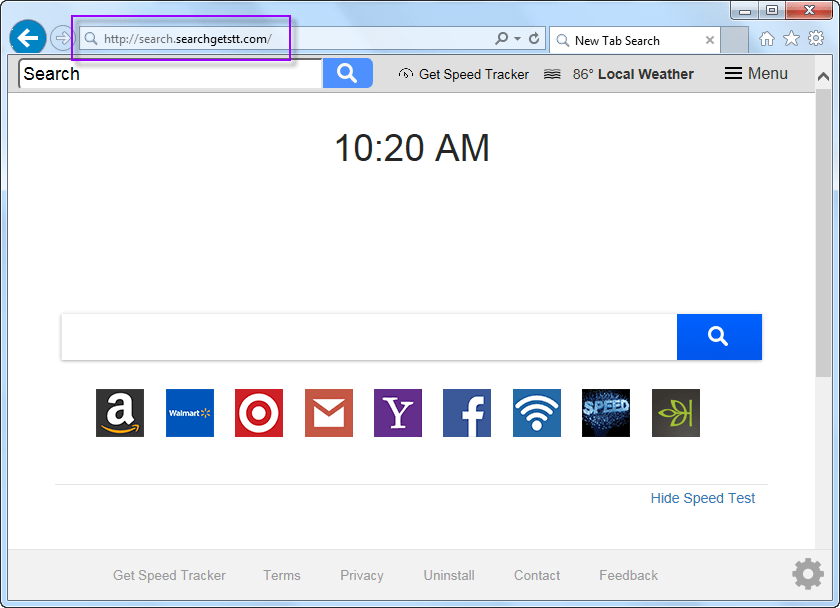Open the hamburger Menu
The width and height of the screenshot is (840, 608).
click(x=756, y=73)
